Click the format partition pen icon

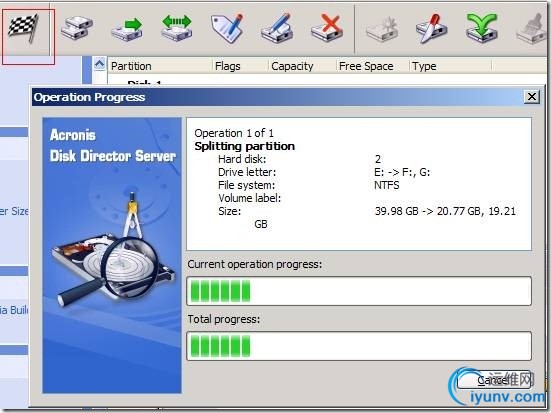coord(277,28)
